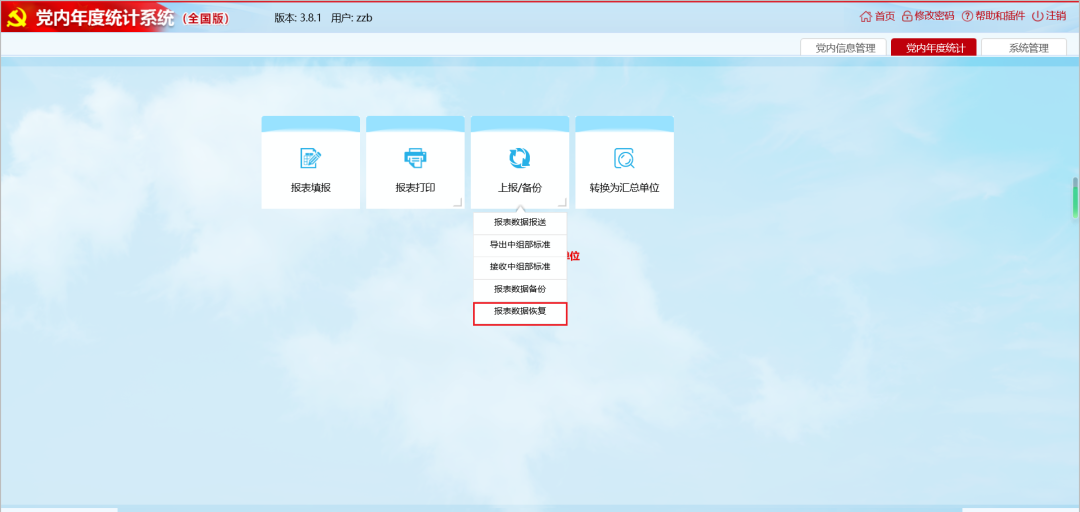Open the 报表填报 card
Screen dimensions: 1080x512
pos(311,163)
